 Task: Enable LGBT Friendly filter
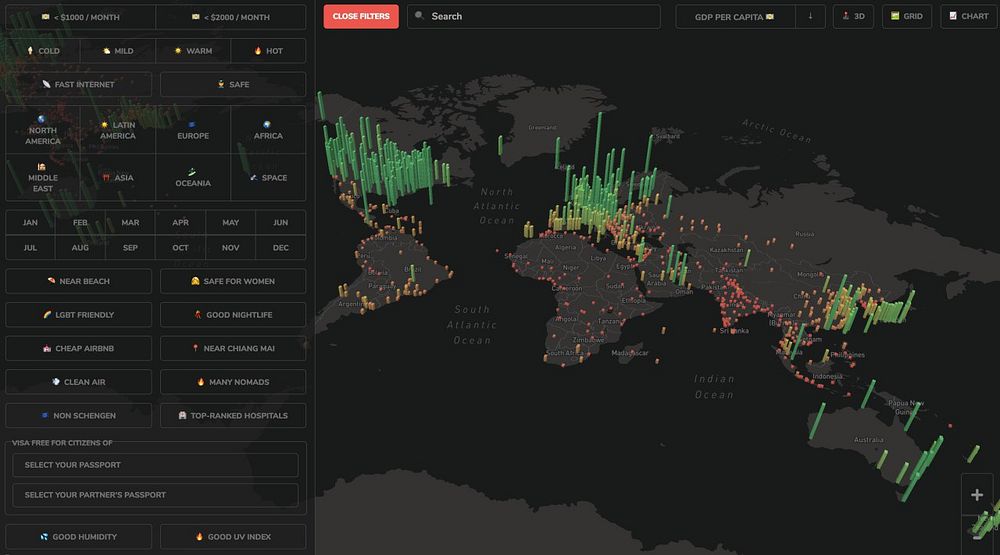click(x=78, y=315)
